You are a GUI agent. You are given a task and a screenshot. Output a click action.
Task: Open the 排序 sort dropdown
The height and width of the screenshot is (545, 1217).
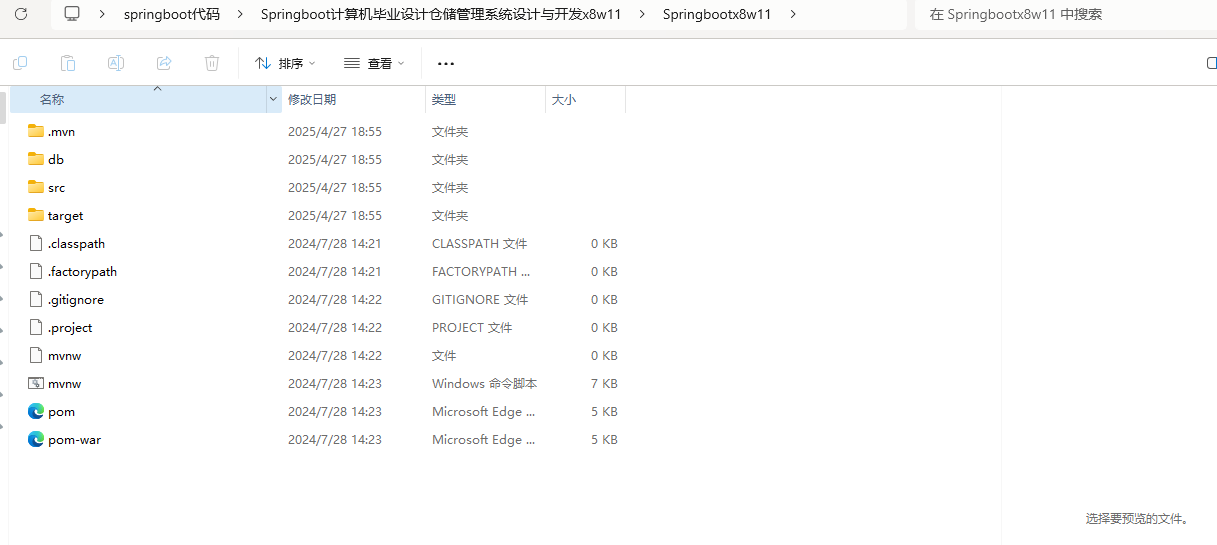click(x=285, y=63)
